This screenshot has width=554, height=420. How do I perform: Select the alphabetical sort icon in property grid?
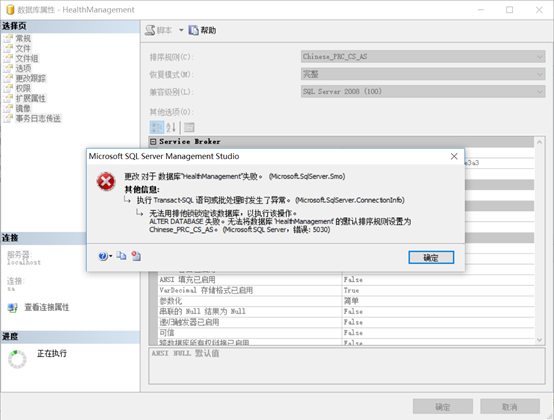pyautogui.click(x=171, y=127)
